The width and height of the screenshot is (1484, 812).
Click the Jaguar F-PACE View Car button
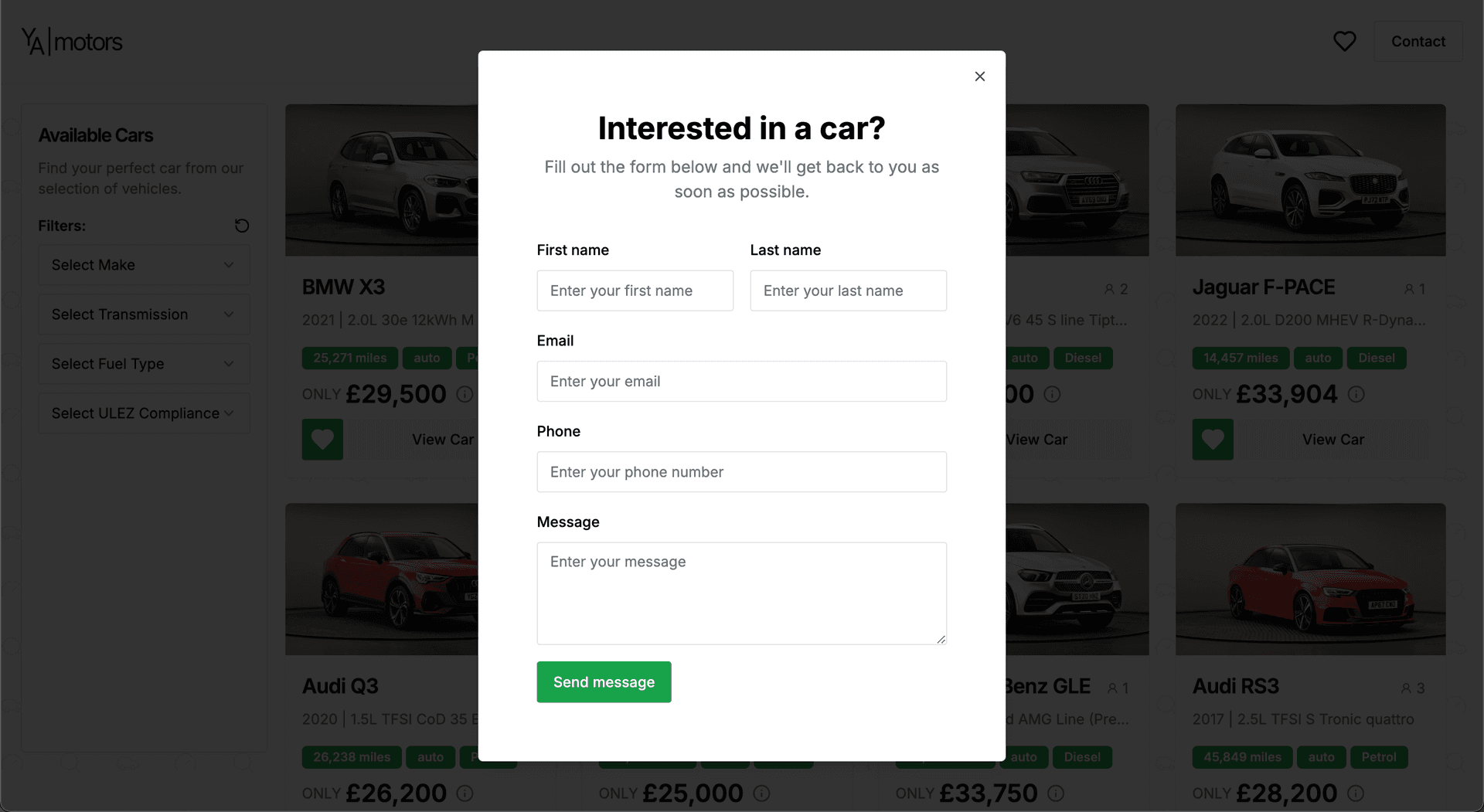[1333, 440]
